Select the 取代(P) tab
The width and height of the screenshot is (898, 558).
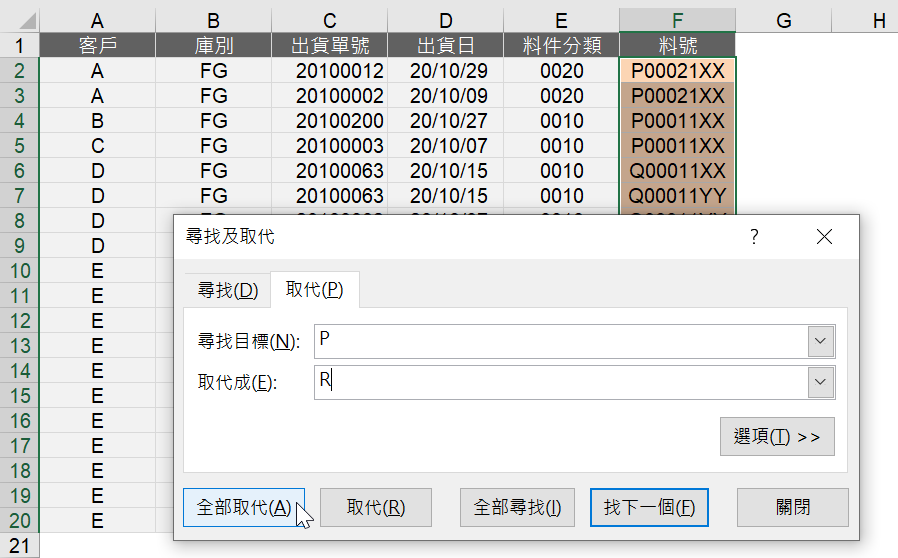click(314, 290)
